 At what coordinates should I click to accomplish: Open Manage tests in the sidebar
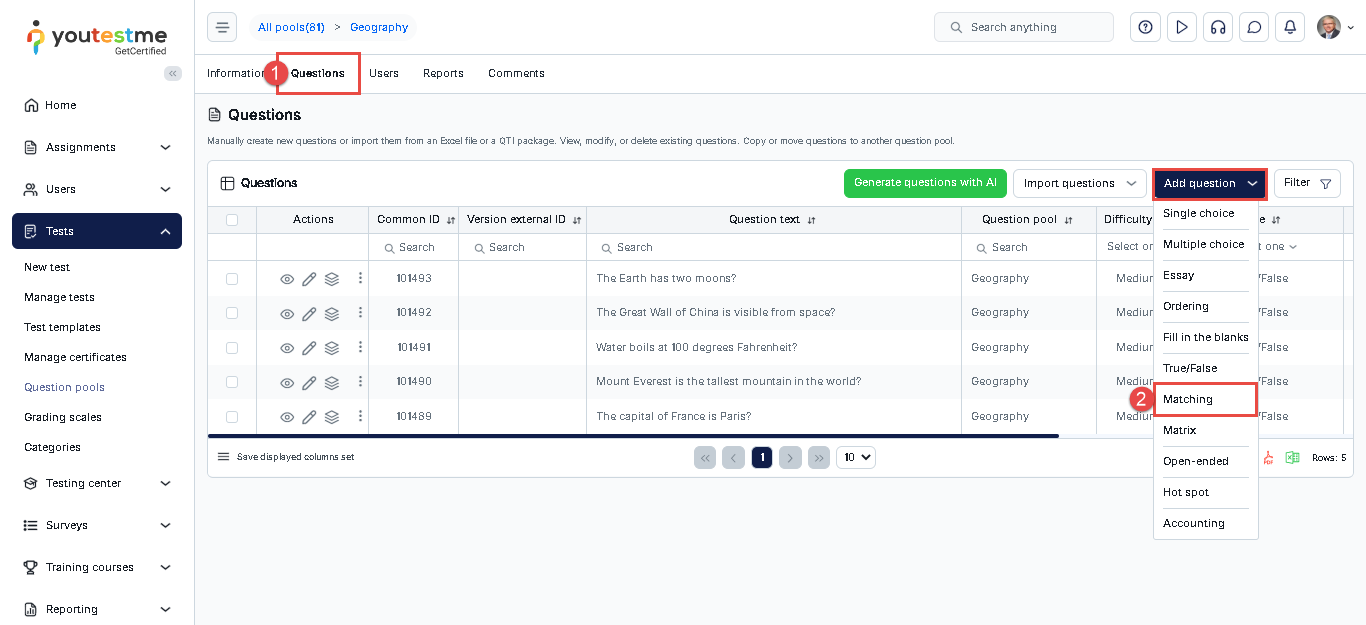pyautogui.click(x=59, y=297)
